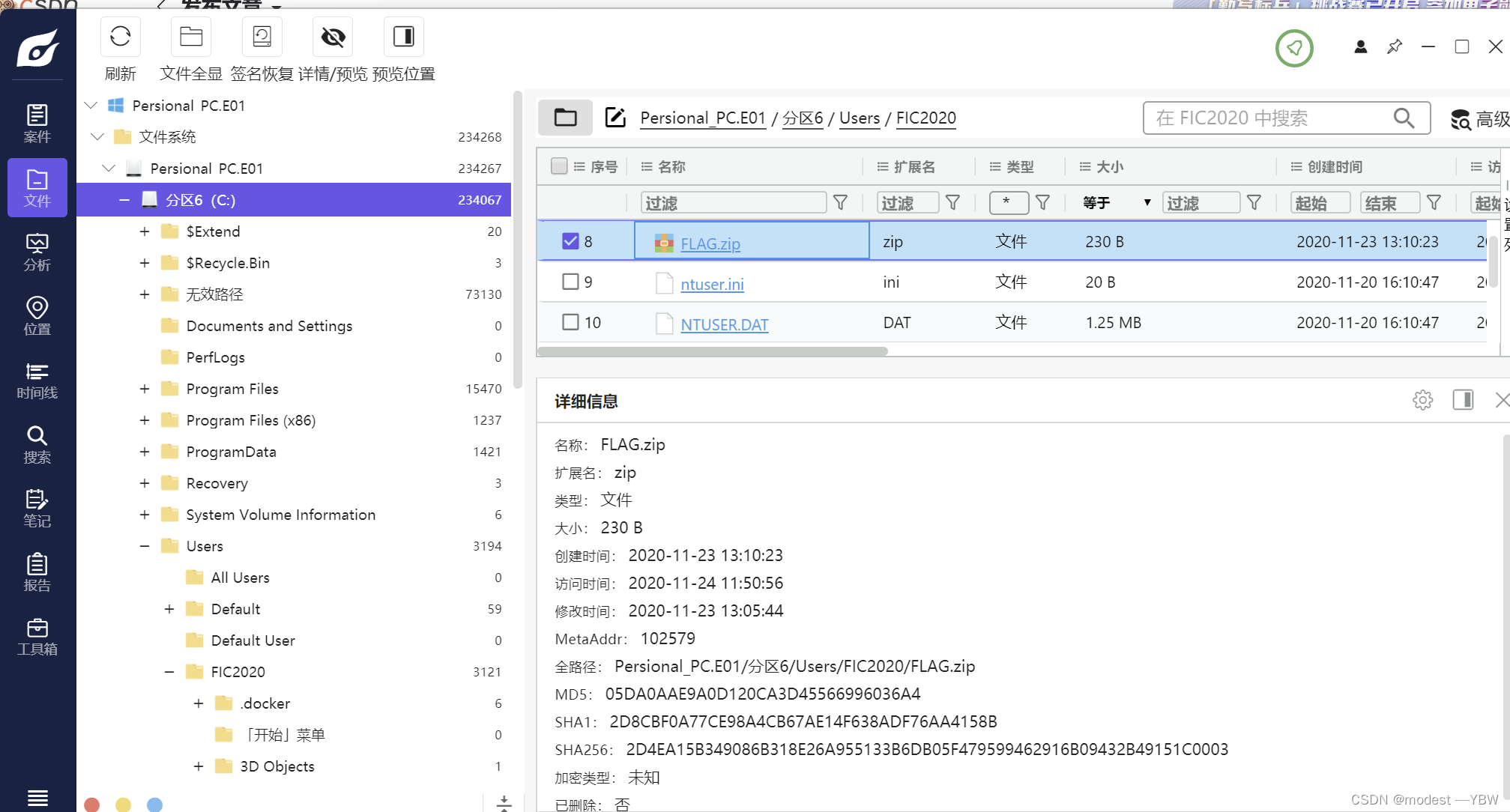Open the Analysis (分析) sidebar section
This screenshot has width=1510, height=812.
point(37,252)
